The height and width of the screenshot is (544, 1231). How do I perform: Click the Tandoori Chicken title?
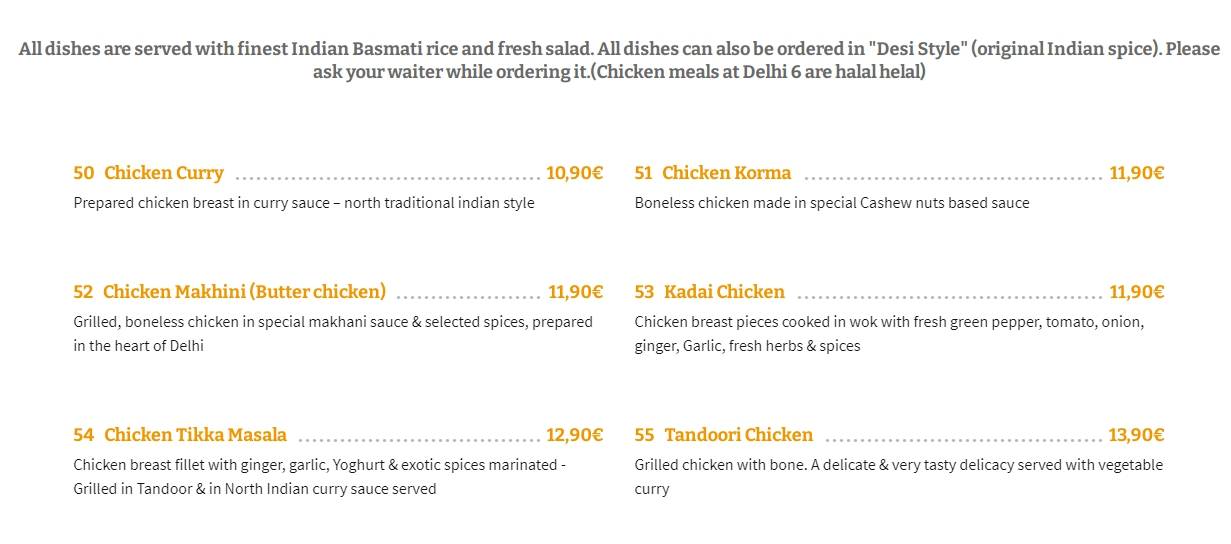tap(738, 435)
